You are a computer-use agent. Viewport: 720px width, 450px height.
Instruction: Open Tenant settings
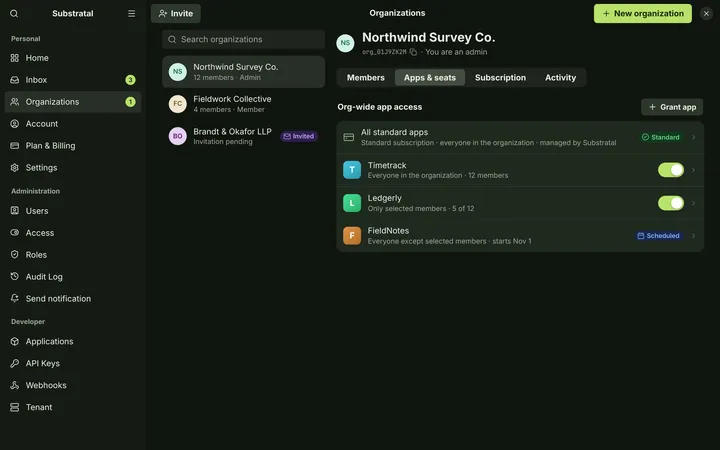tap(73, 407)
